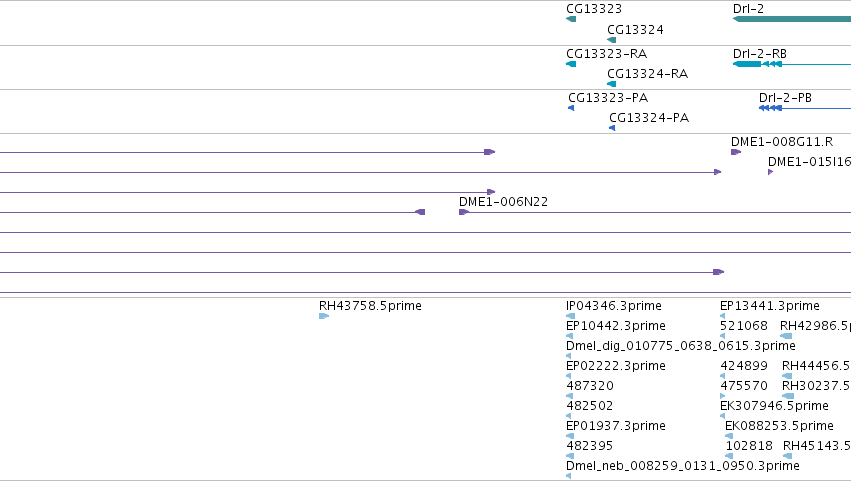Click the DME1-008G11.R clone arrow
Image resolution: width=851 pixels, height=481 pixels.
click(736, 152)
